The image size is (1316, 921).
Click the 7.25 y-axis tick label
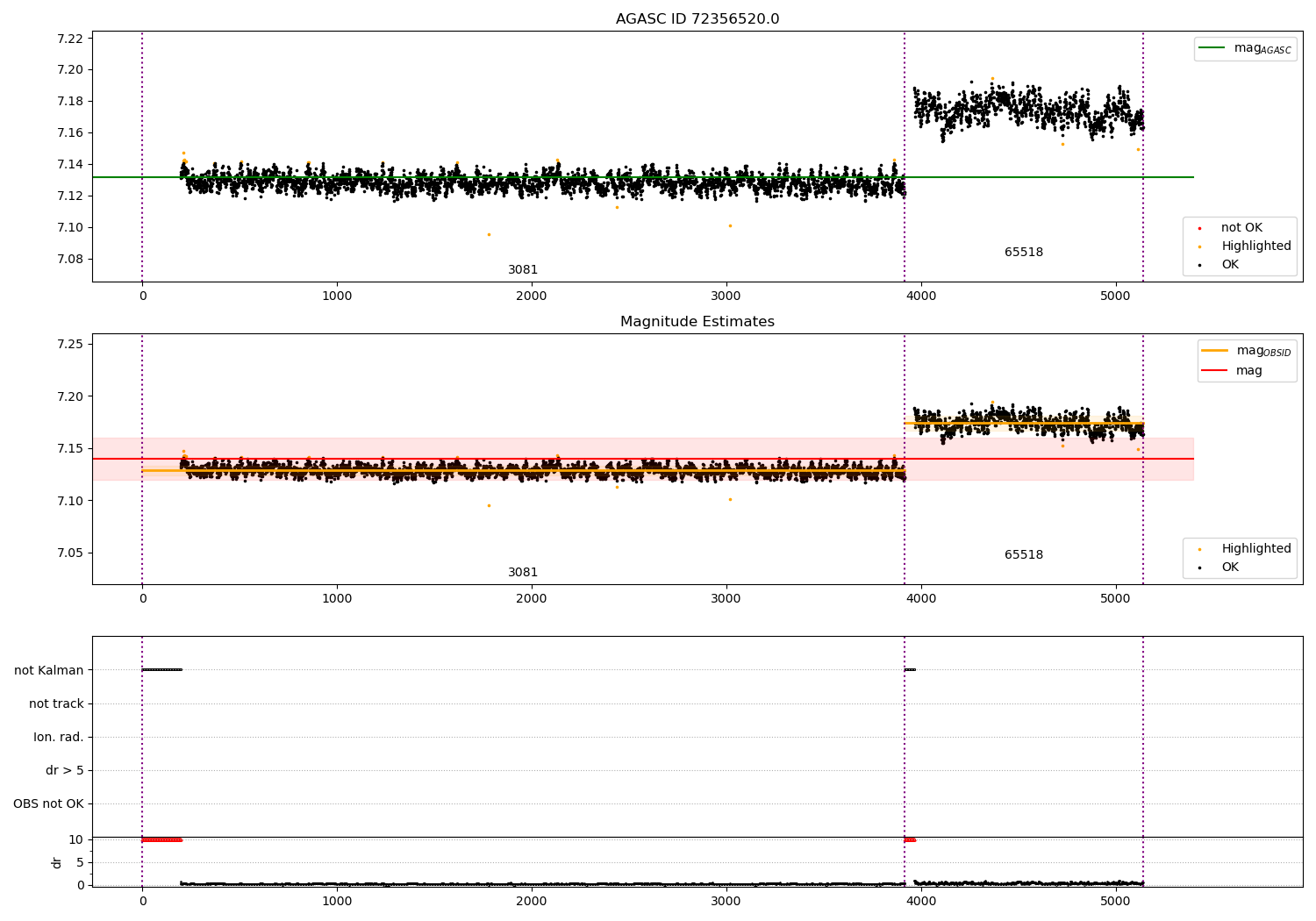(69, 345)
